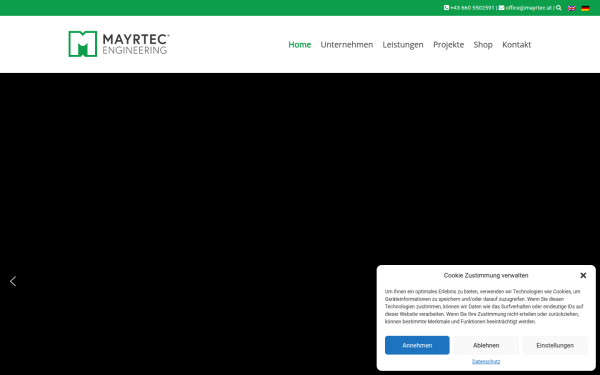Close the cookie consent dialog
600x375 pixels.
tap(583, 275)
